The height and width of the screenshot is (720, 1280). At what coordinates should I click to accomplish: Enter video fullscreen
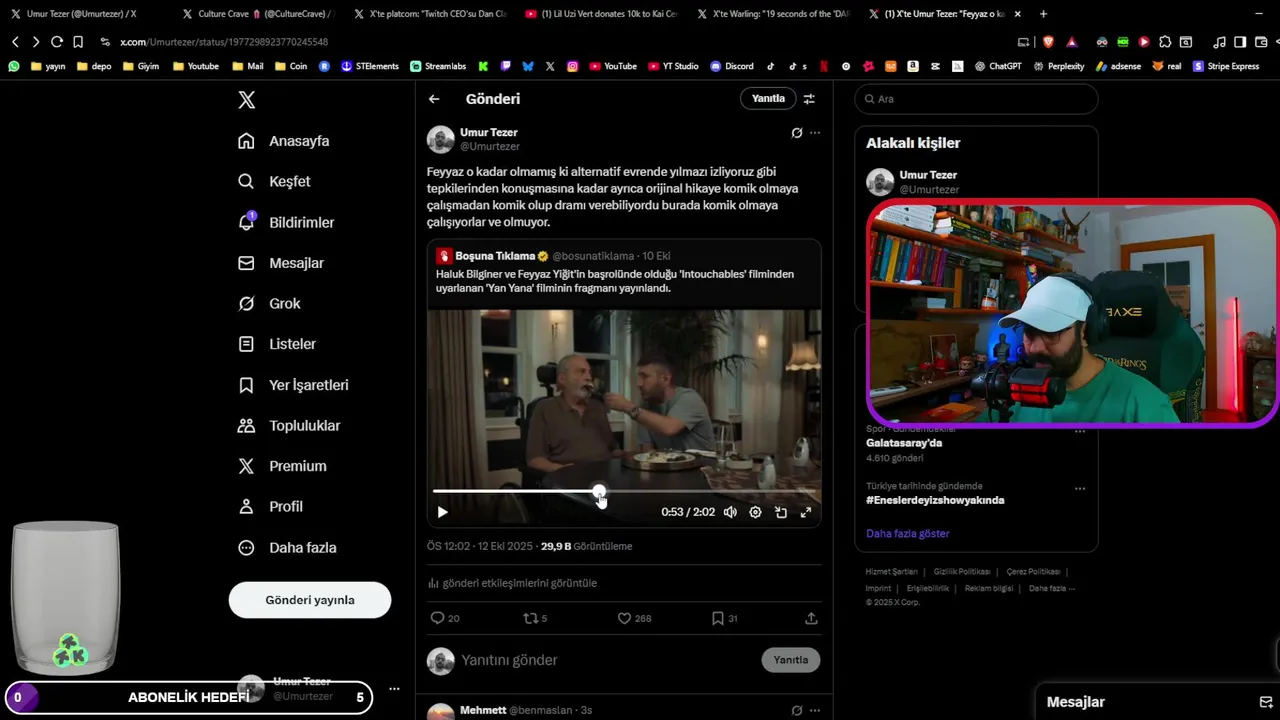806,512
